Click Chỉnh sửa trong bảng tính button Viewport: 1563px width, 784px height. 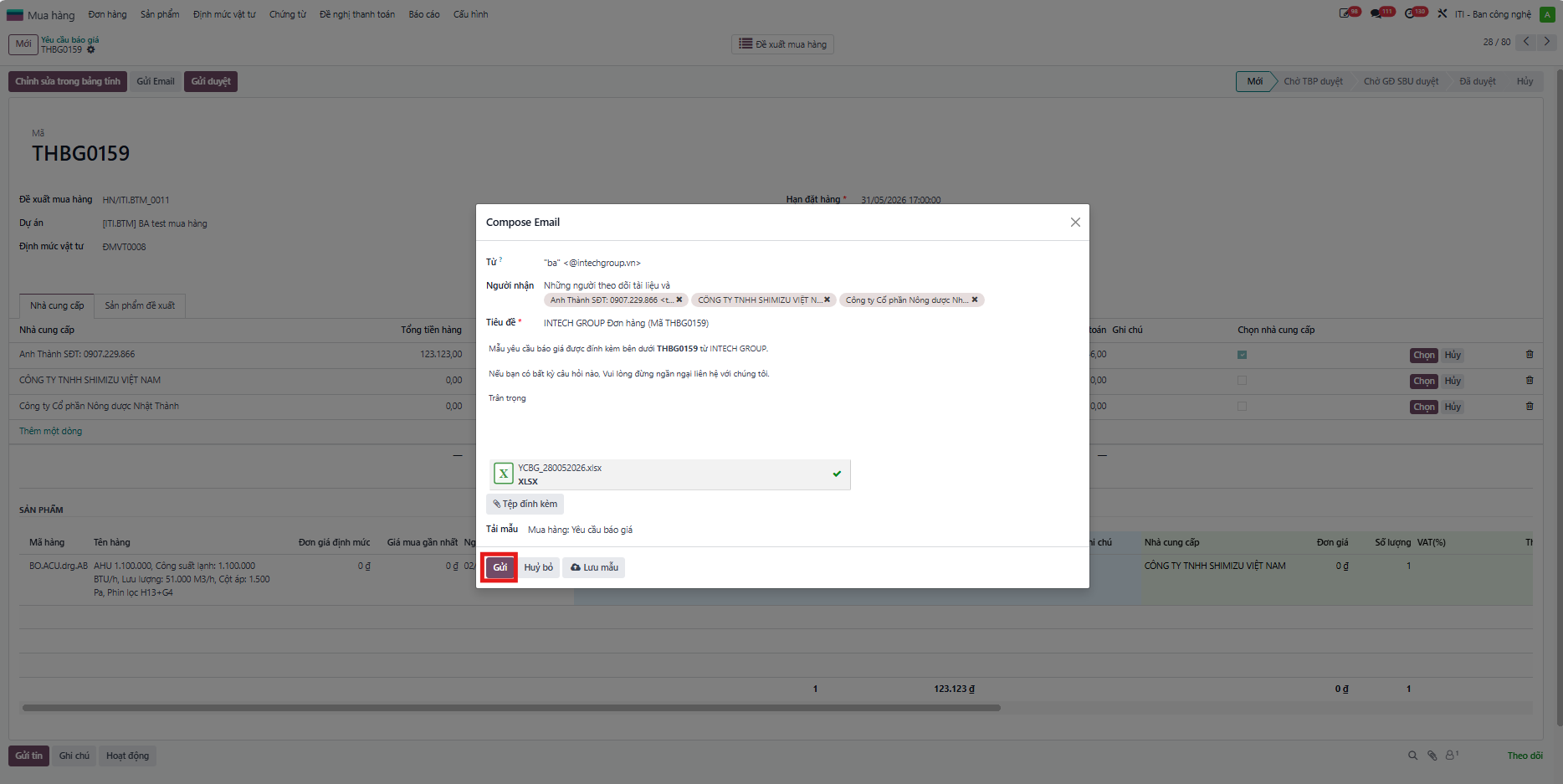(68, 81)
